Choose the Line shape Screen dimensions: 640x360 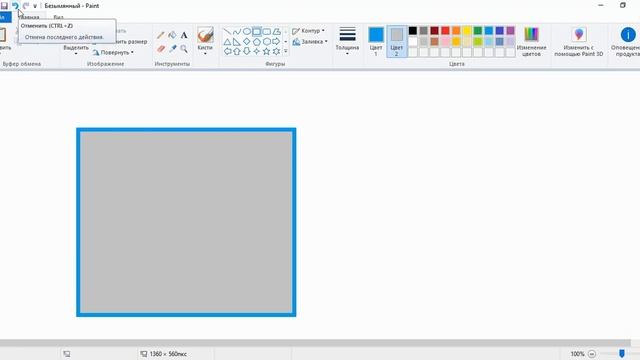[227, 31]
